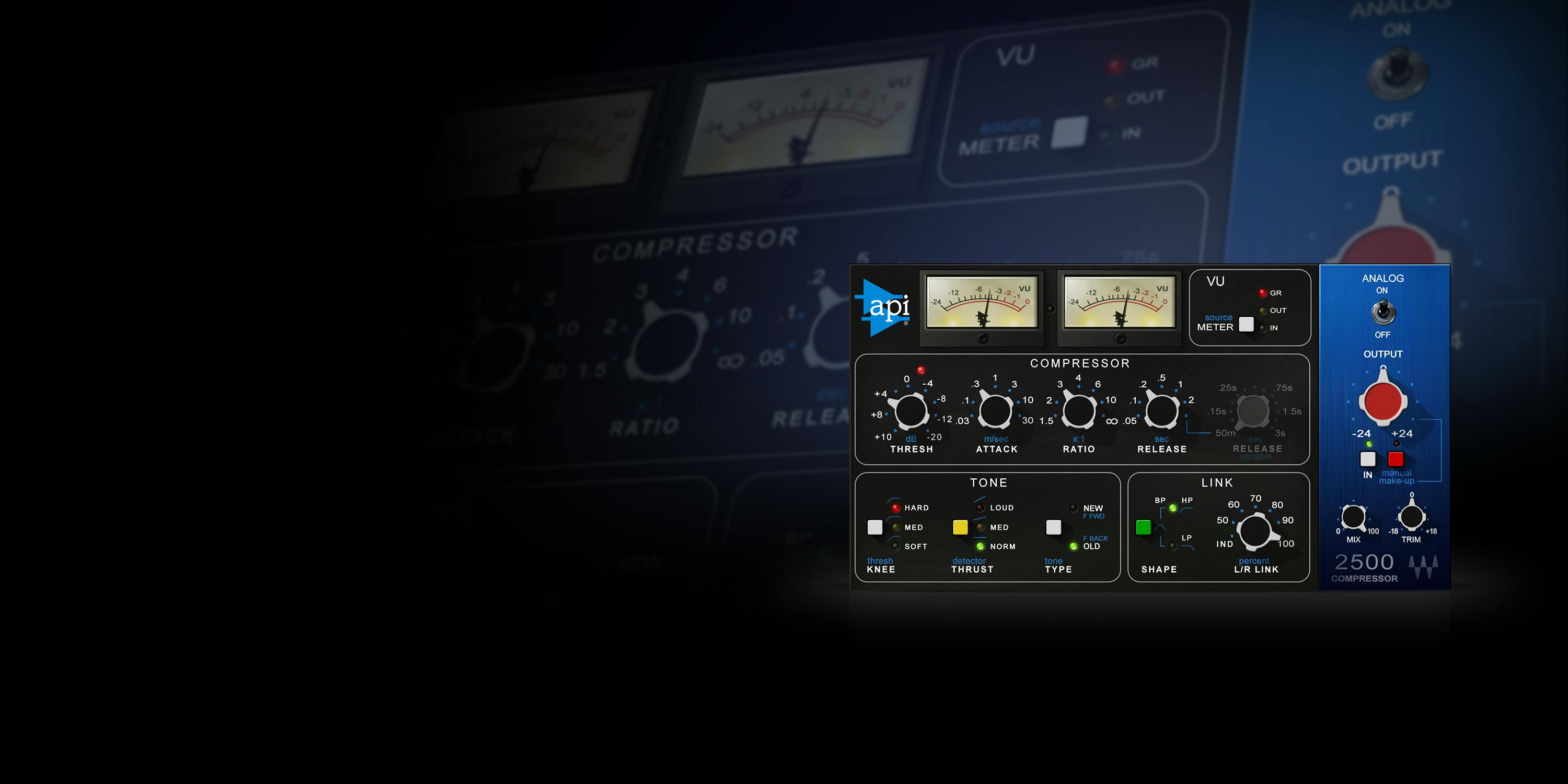This screenshot has width=1568, height=784.
Task: Click the red OUTPUT knob
Action: 1384,400
